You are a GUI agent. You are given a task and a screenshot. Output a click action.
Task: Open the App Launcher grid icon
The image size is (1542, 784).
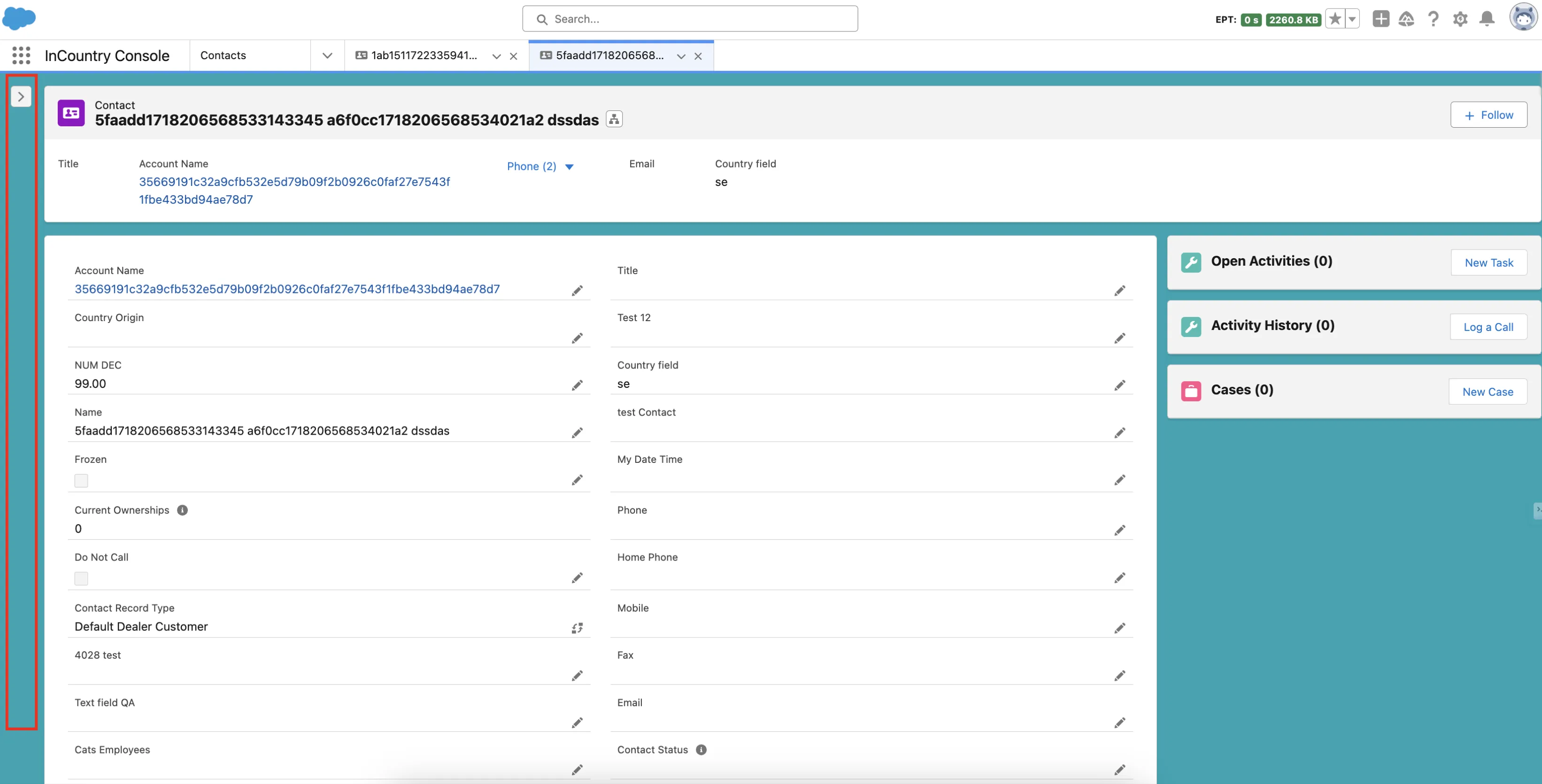21,56
